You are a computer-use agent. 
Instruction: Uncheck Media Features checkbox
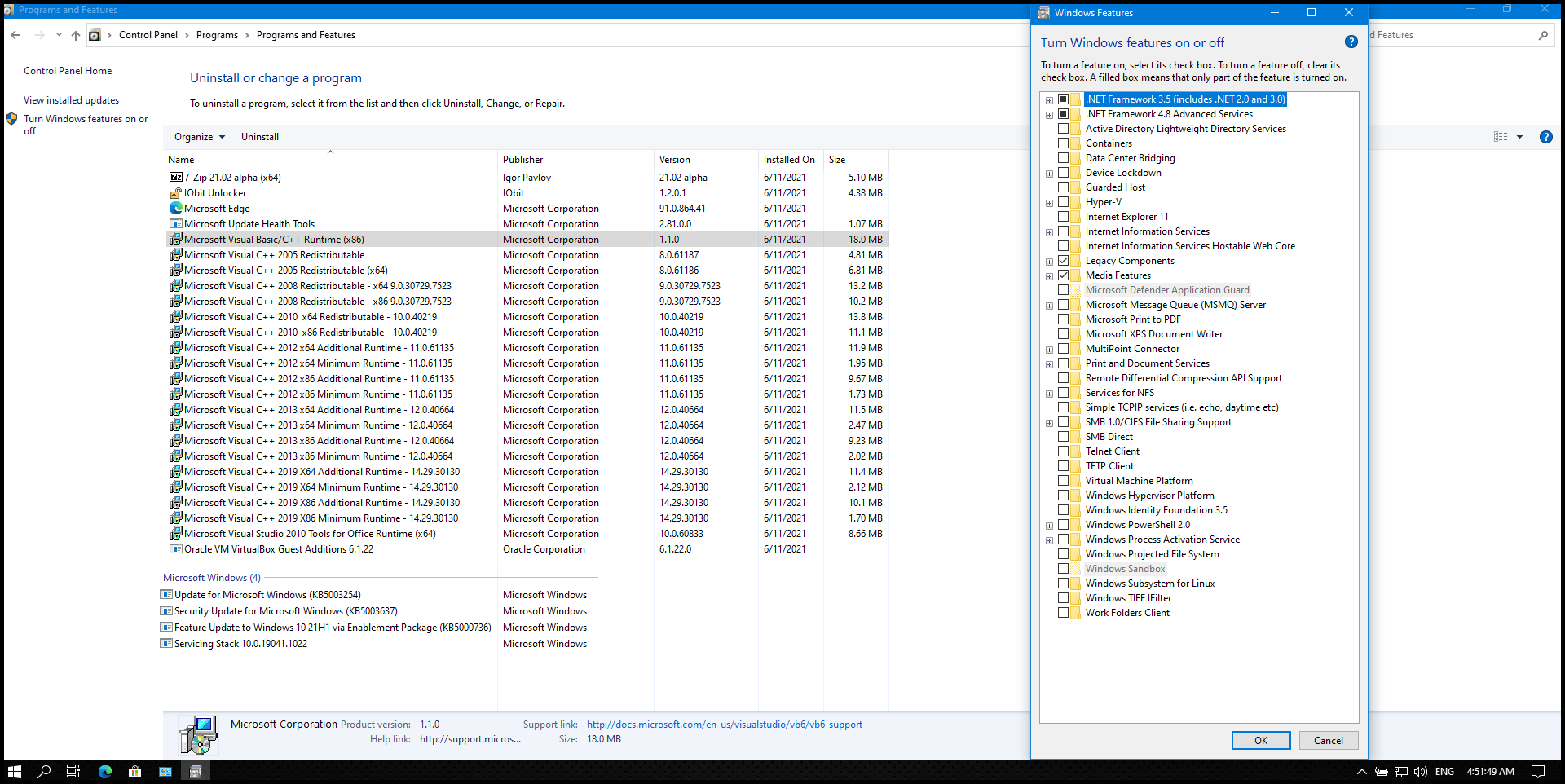1063,275
